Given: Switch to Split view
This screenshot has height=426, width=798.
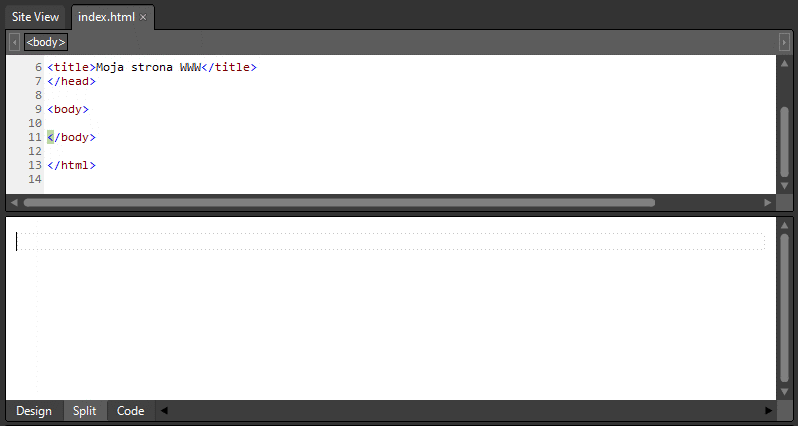Looking at the screenshot, I should (84, 411).
